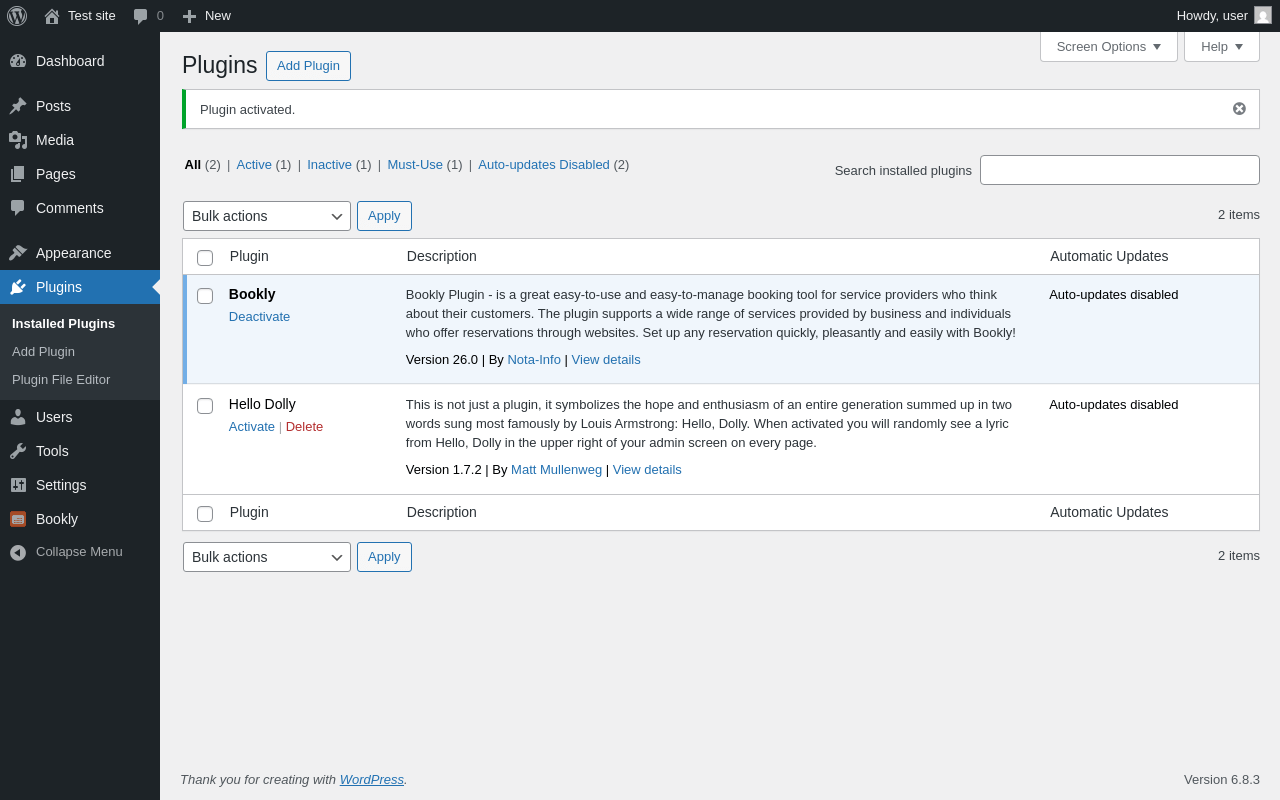Click the Add Plugin button
The image size is (1280, 800).
tap(308, 66)
